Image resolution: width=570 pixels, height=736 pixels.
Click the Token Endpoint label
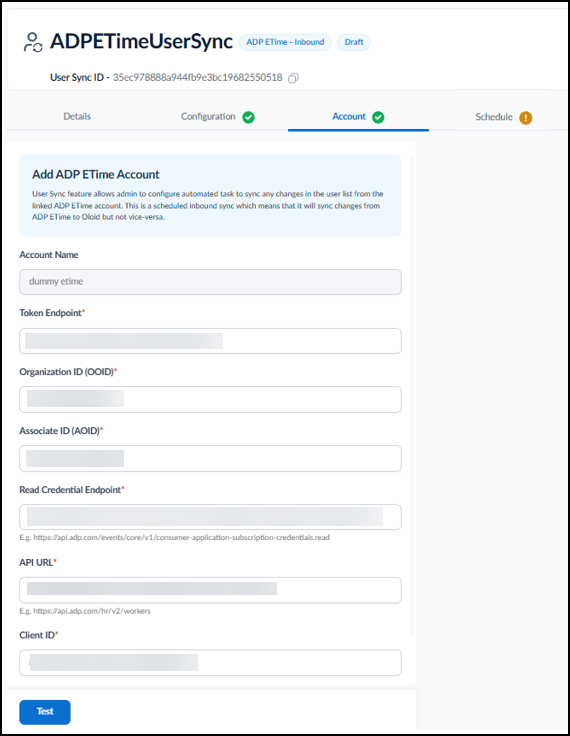[x=51, y=313]
